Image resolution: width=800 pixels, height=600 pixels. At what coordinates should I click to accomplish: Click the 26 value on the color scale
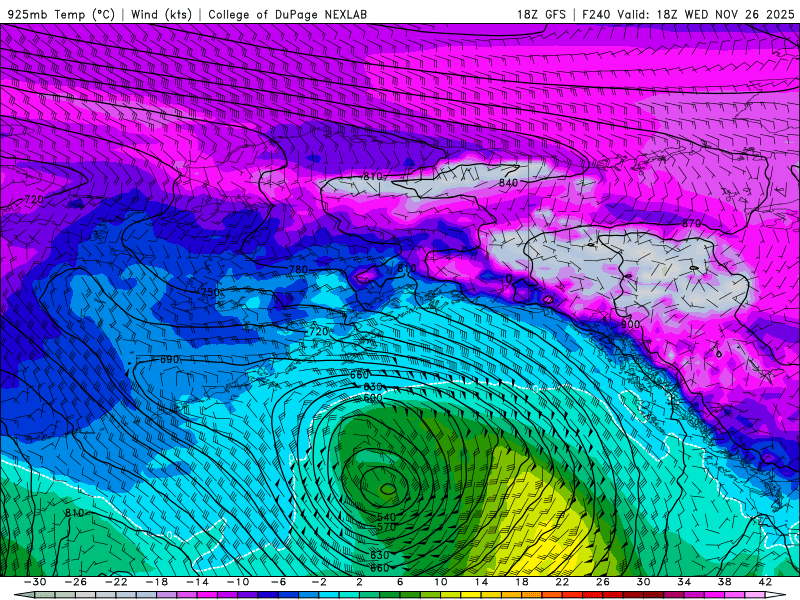point(603,582)
